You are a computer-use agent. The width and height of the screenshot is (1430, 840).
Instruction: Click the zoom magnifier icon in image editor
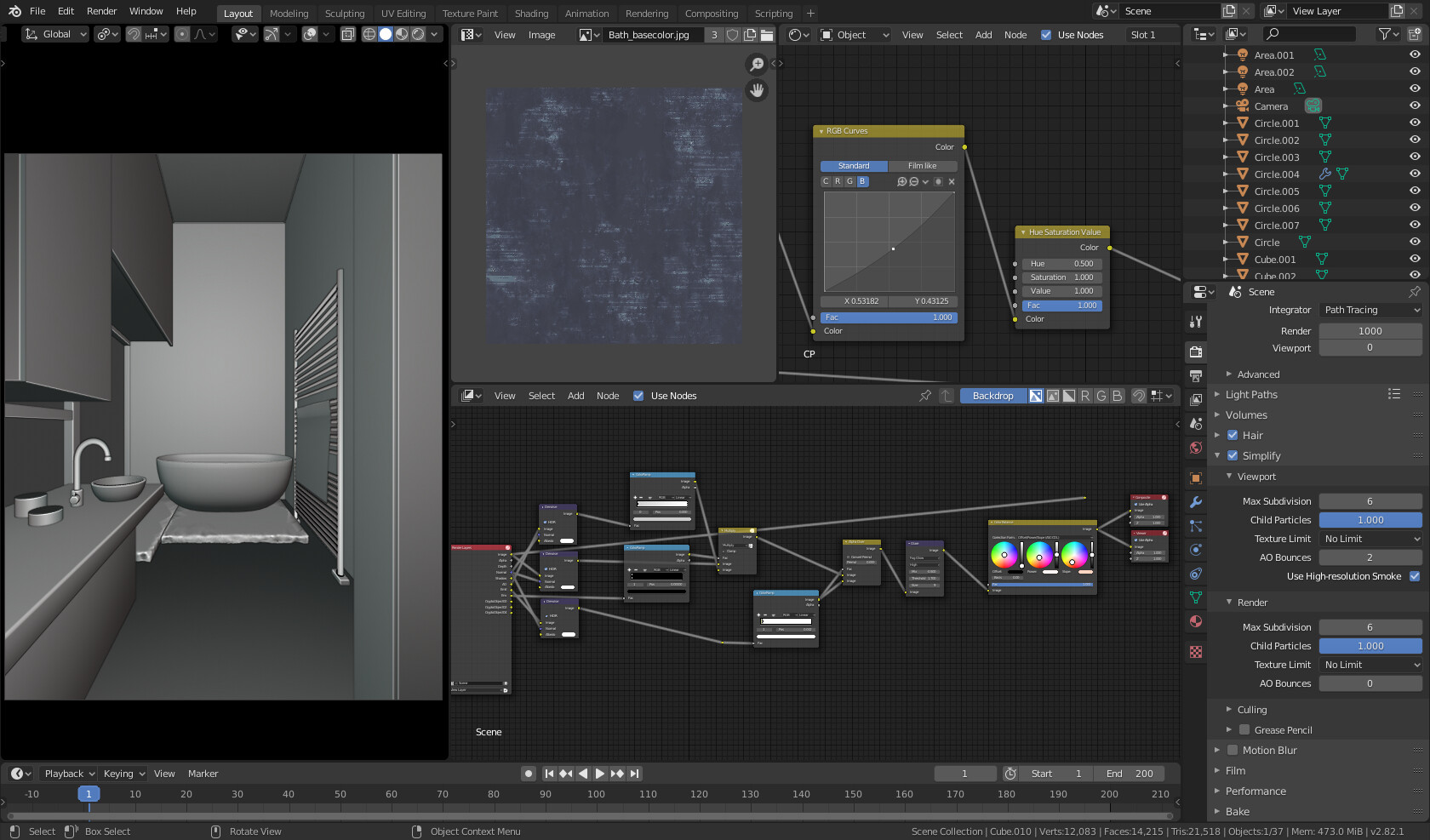(757, 65)
